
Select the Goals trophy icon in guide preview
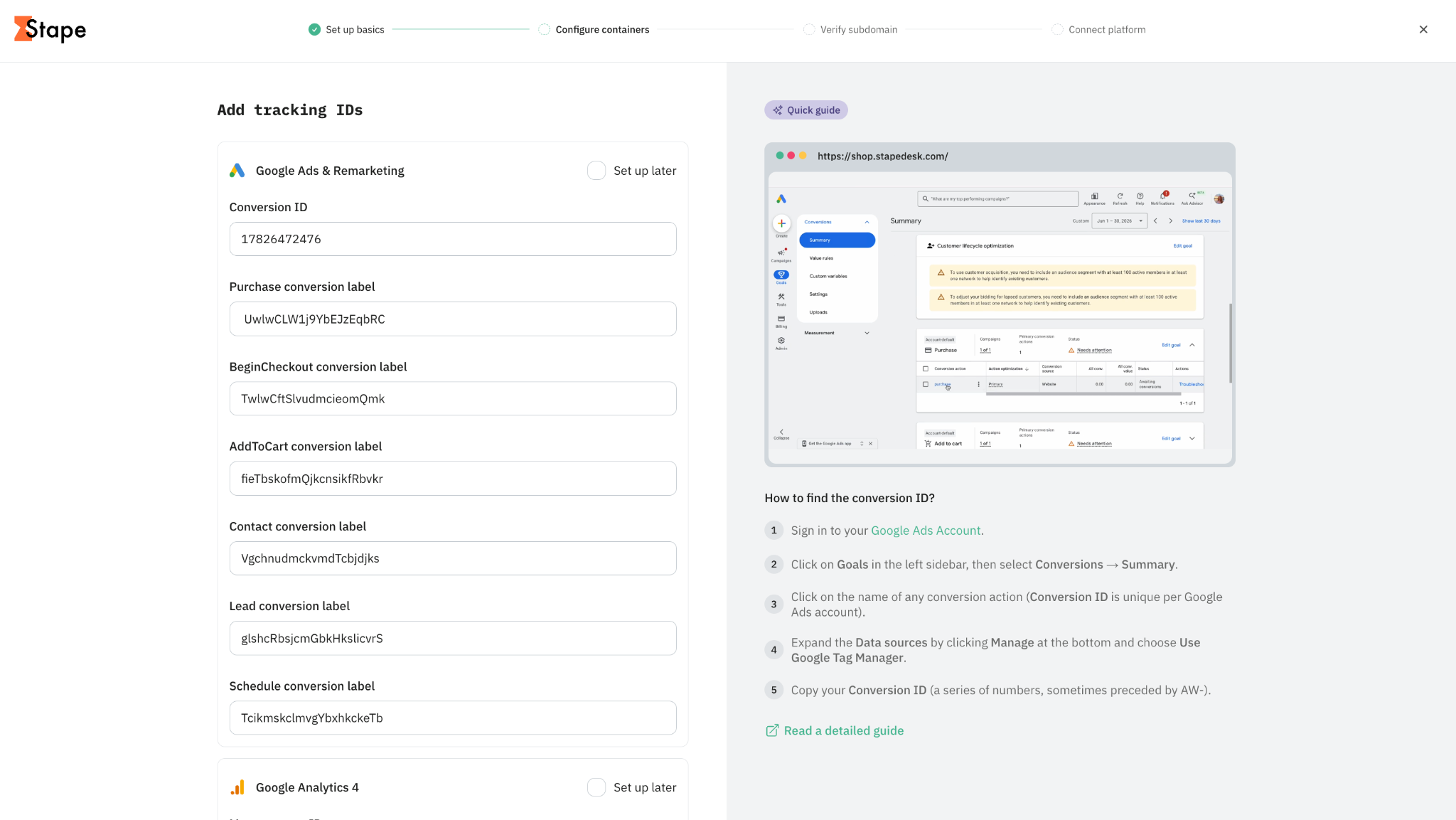(x=781, y=275)
